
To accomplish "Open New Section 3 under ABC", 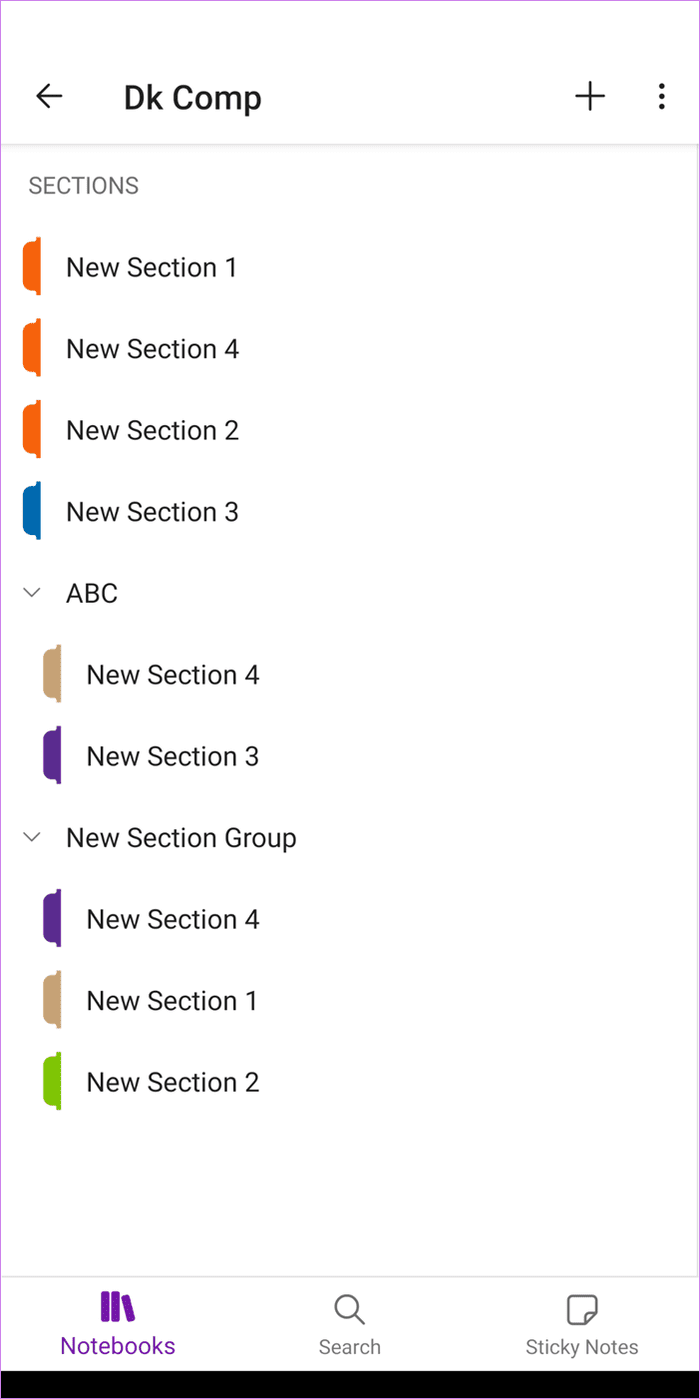I will coord(350,756).
